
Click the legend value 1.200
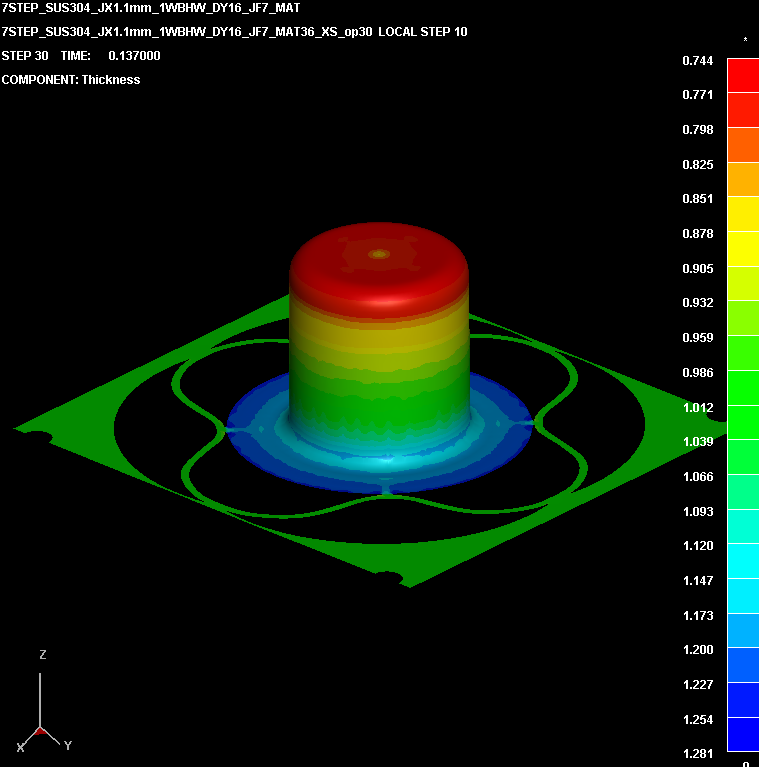(x=698, y=650)
